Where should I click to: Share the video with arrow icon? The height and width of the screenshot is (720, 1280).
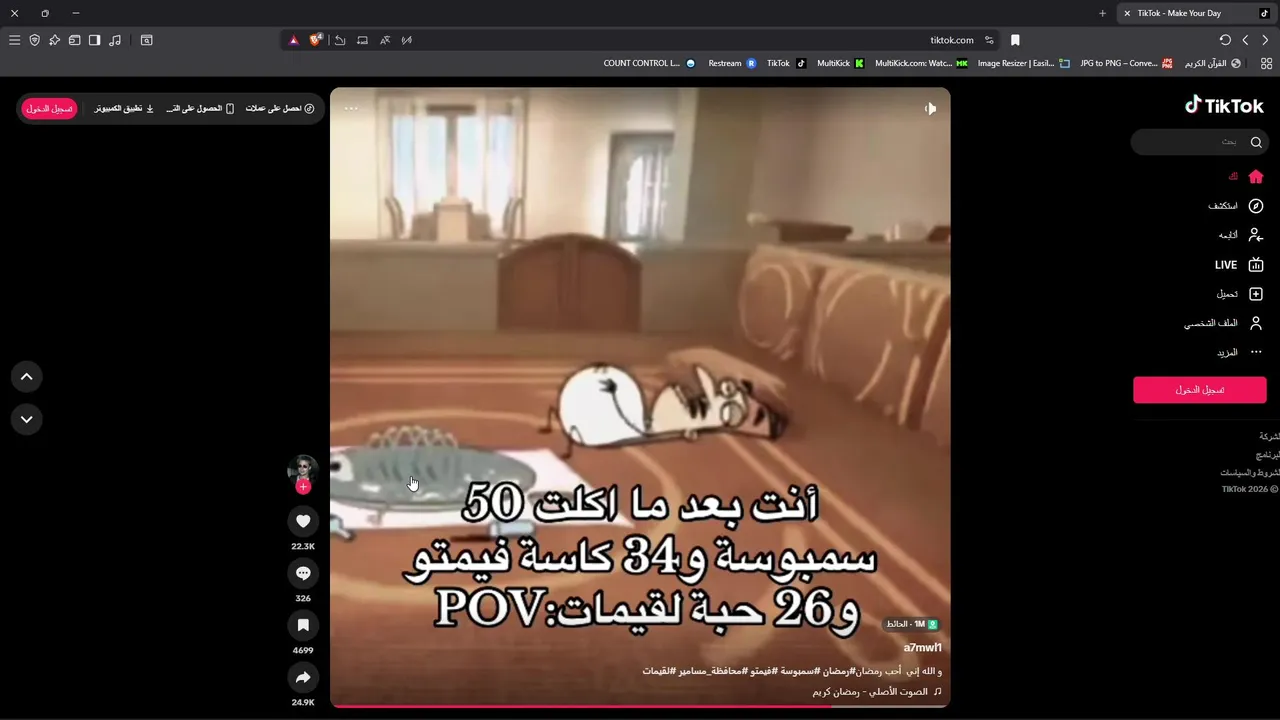303,677
